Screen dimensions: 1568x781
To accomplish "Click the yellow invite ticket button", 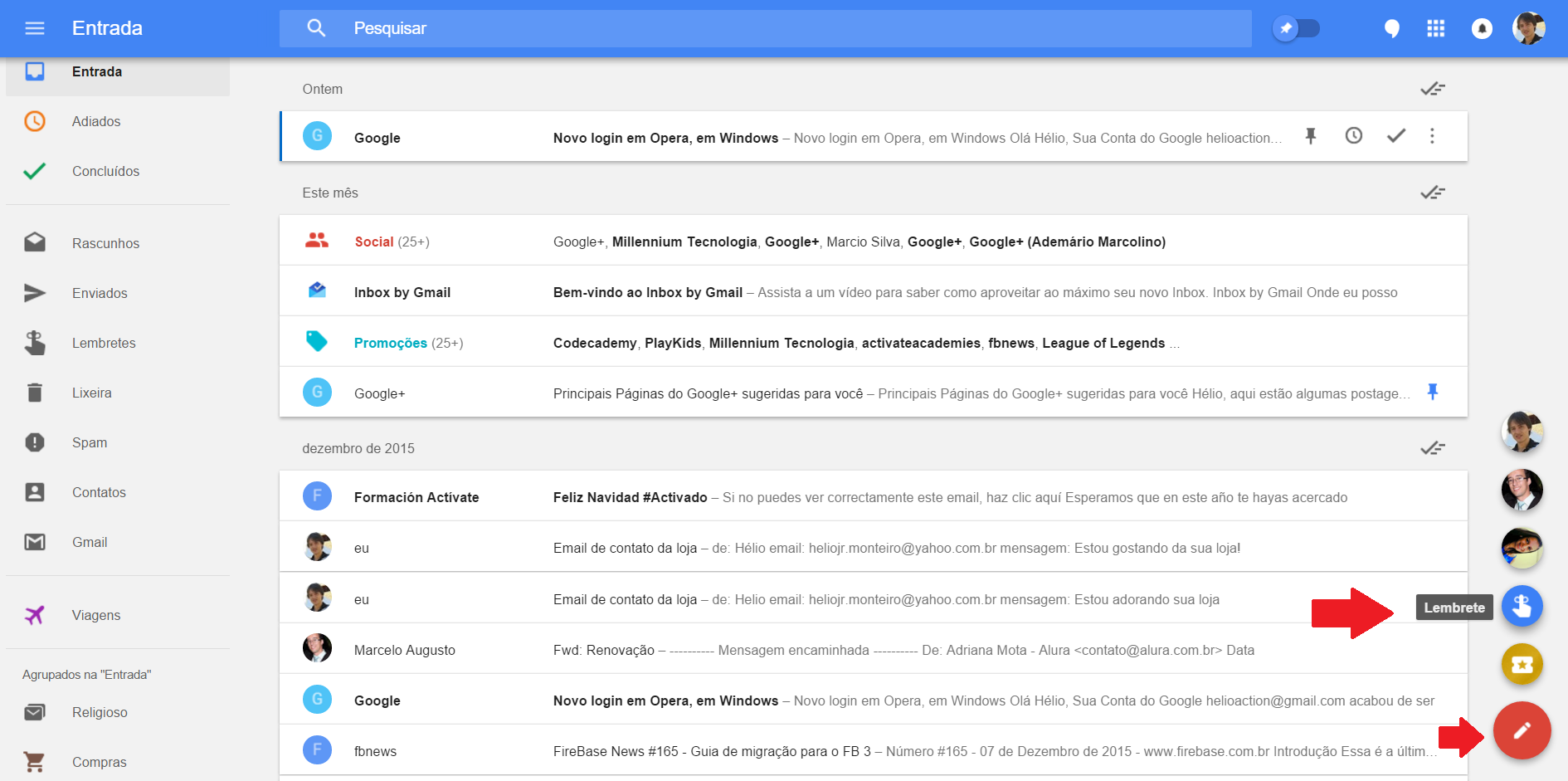I will 1522,664.
